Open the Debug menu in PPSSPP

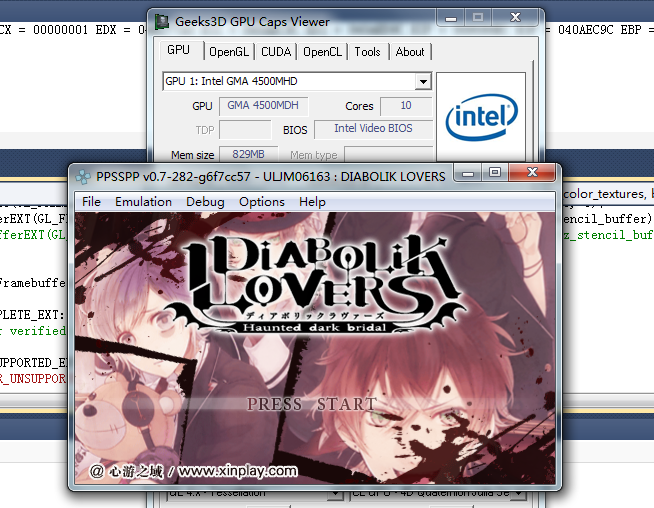point(205,201)
